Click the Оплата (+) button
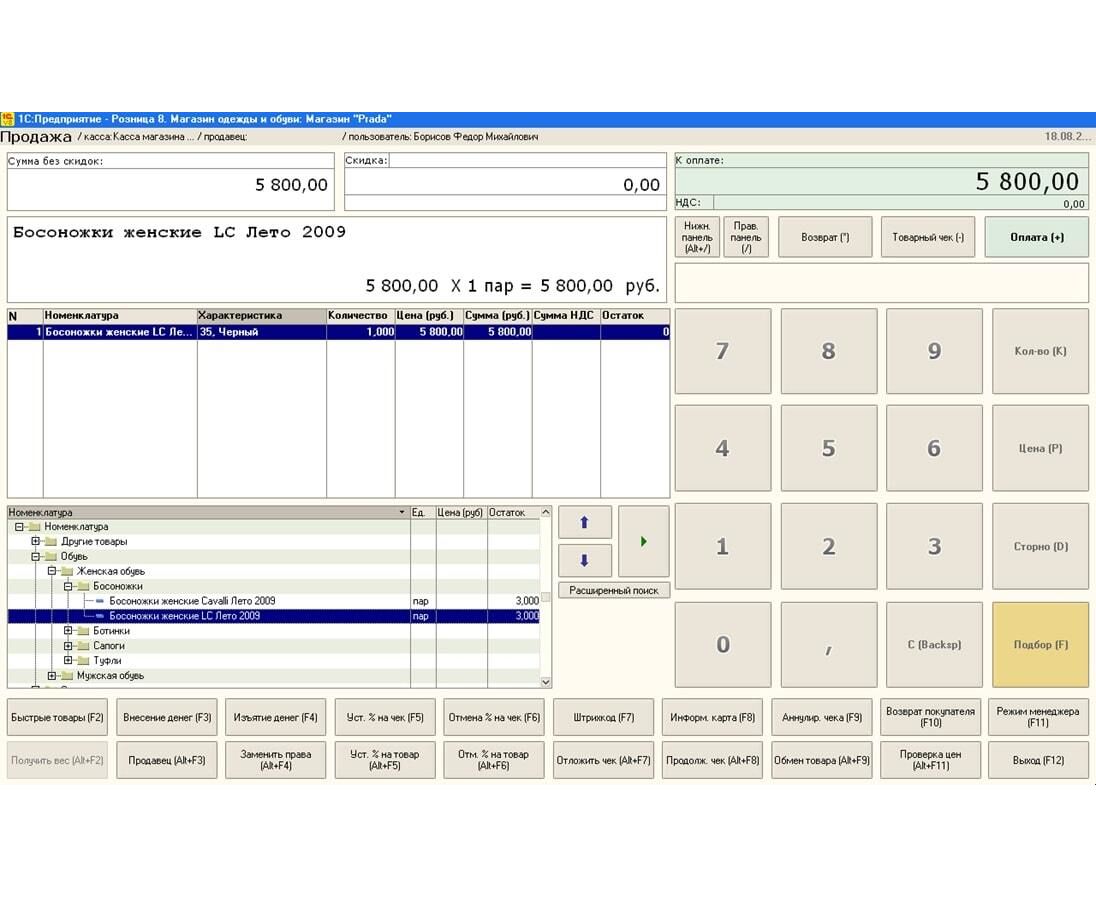 1036,238
